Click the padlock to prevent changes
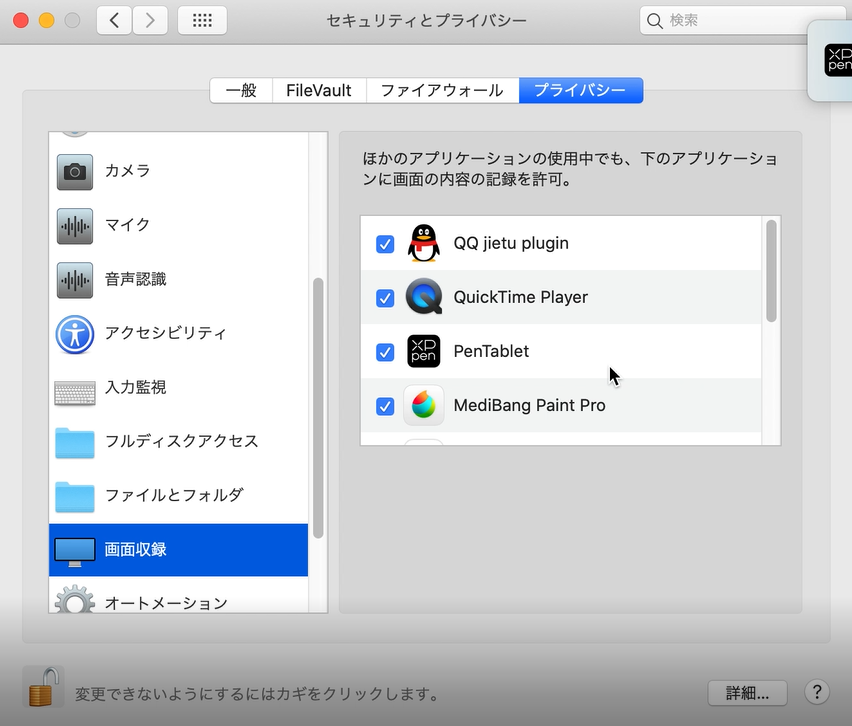The width and height of the screenshot is (852, 726). tap(43, 687)
